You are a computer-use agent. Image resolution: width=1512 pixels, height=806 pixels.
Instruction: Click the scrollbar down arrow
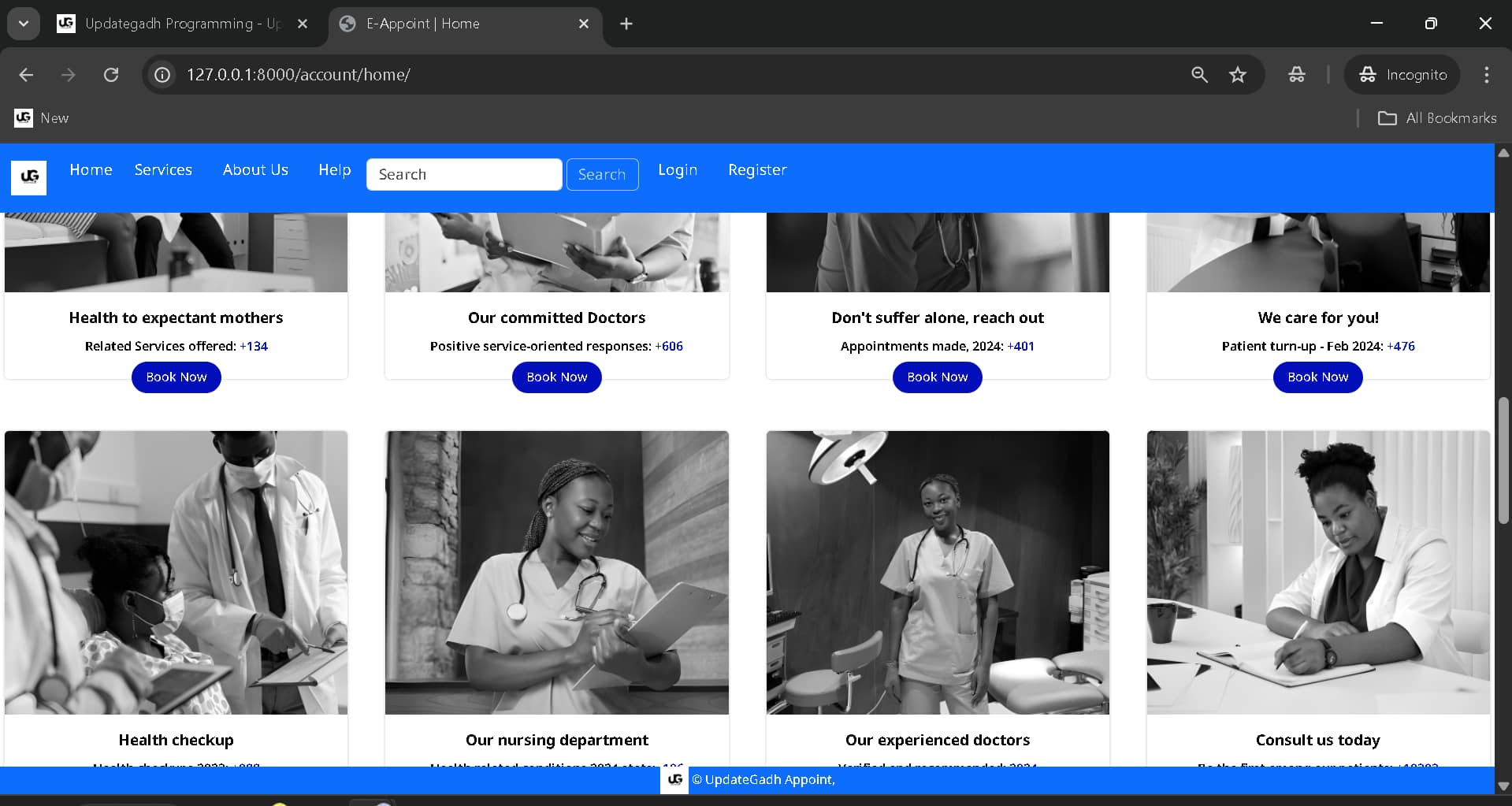1503,785
